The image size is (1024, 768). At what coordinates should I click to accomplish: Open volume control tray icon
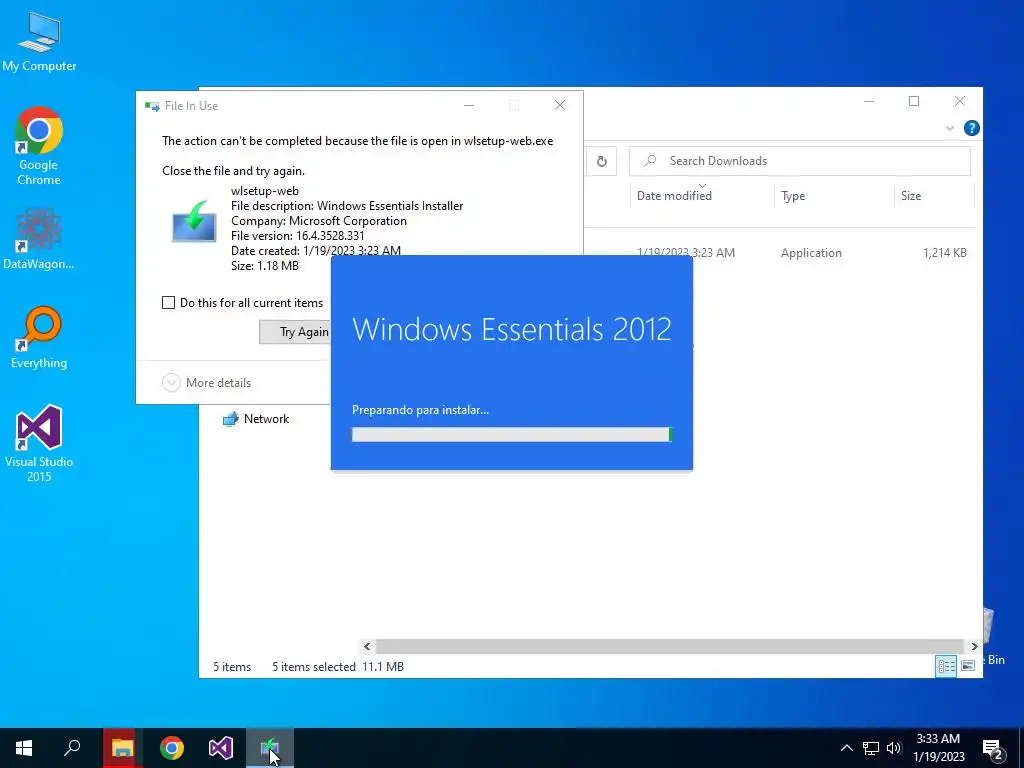click(894, 748)
